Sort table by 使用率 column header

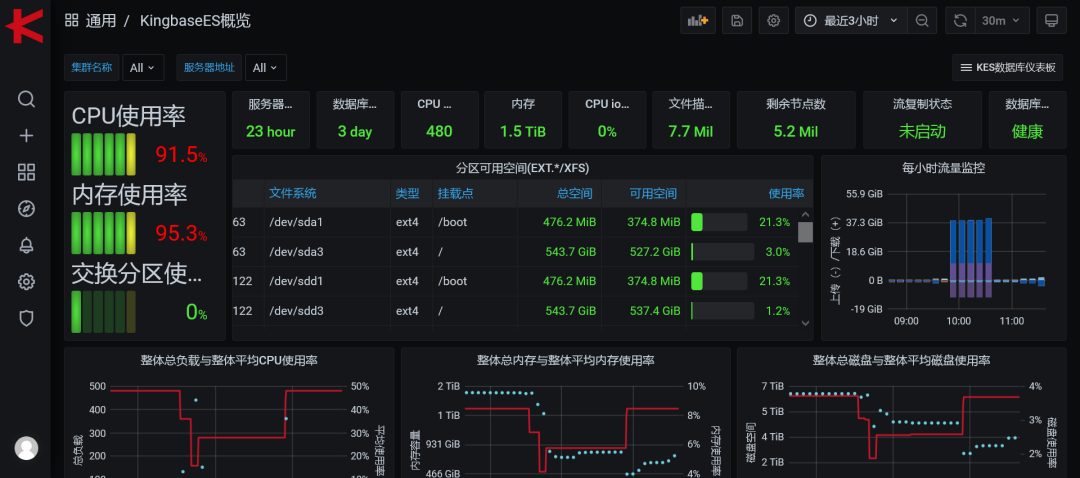(x=786, y=194)
